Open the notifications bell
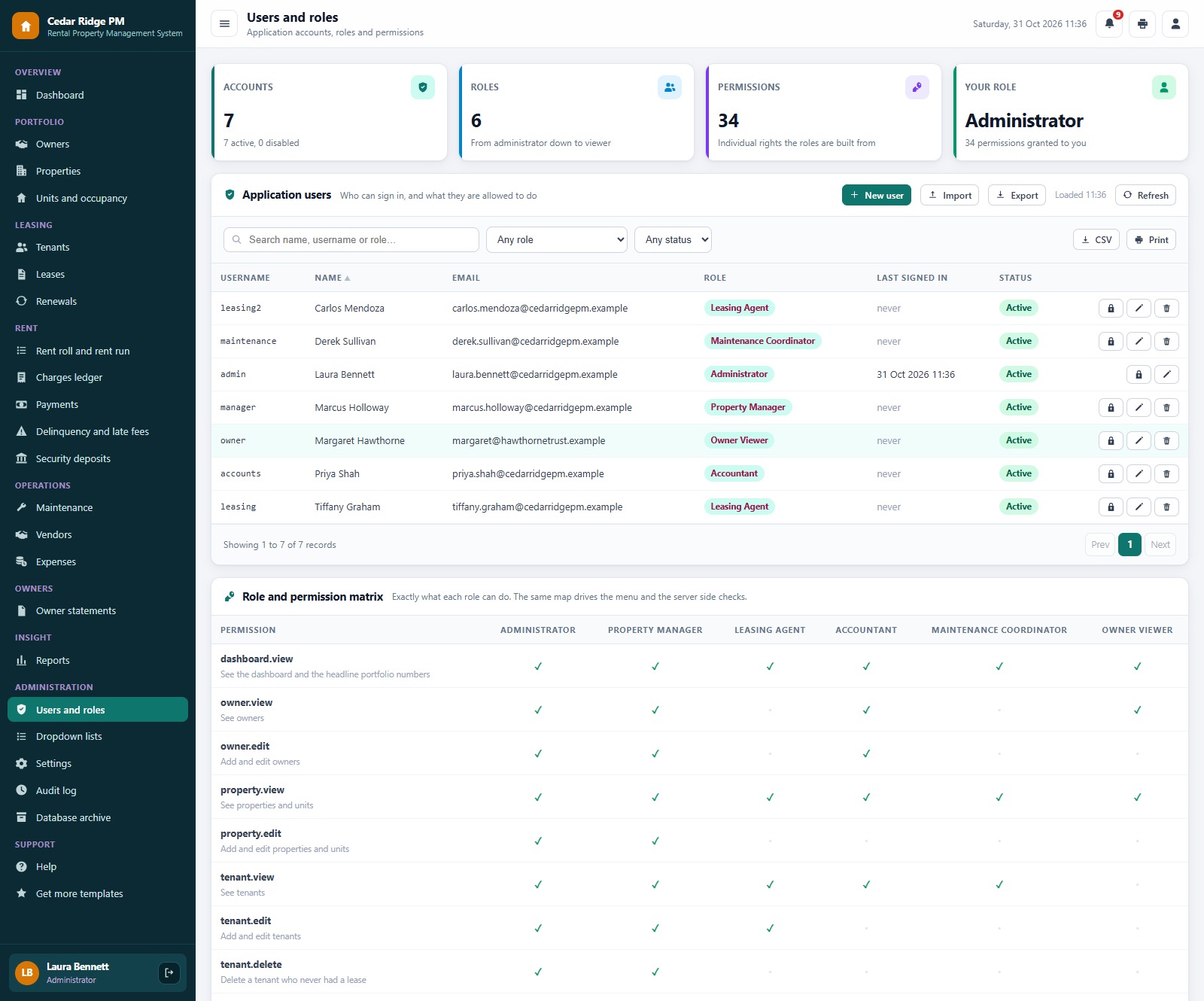This screenshot has height=1001, width=1204. [1109, 24]
